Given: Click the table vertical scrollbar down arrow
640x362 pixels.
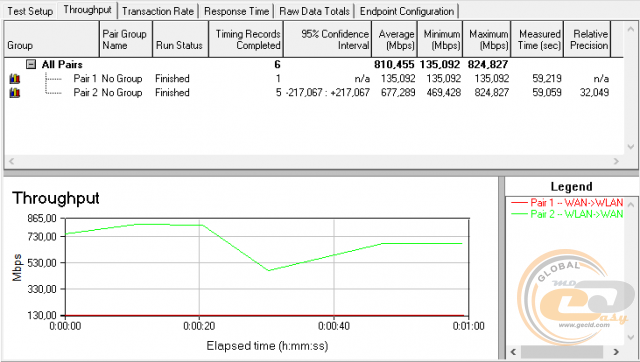Looking at the screenshot, I should 631,147.
